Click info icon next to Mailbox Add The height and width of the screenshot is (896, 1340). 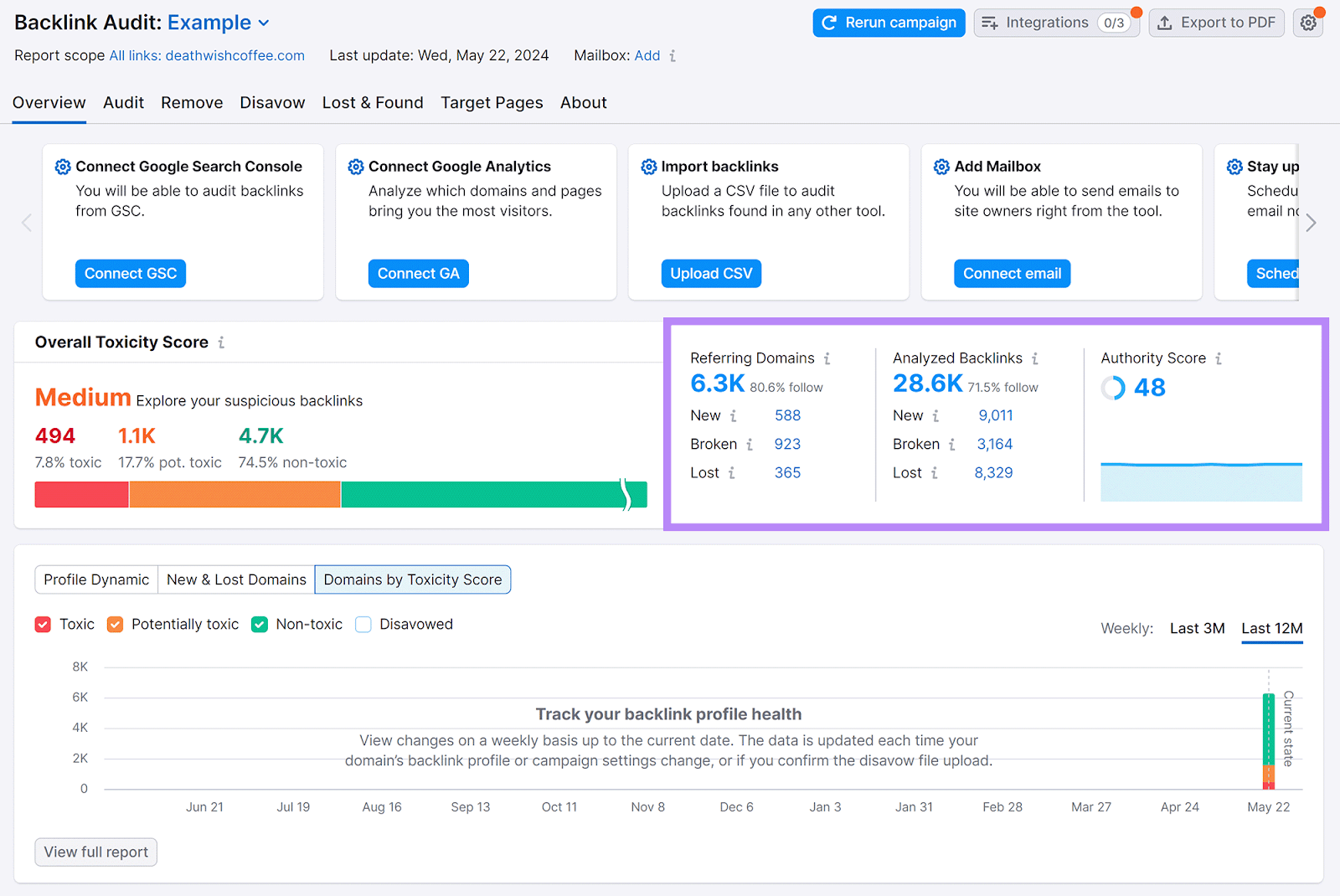pos(673,56)
